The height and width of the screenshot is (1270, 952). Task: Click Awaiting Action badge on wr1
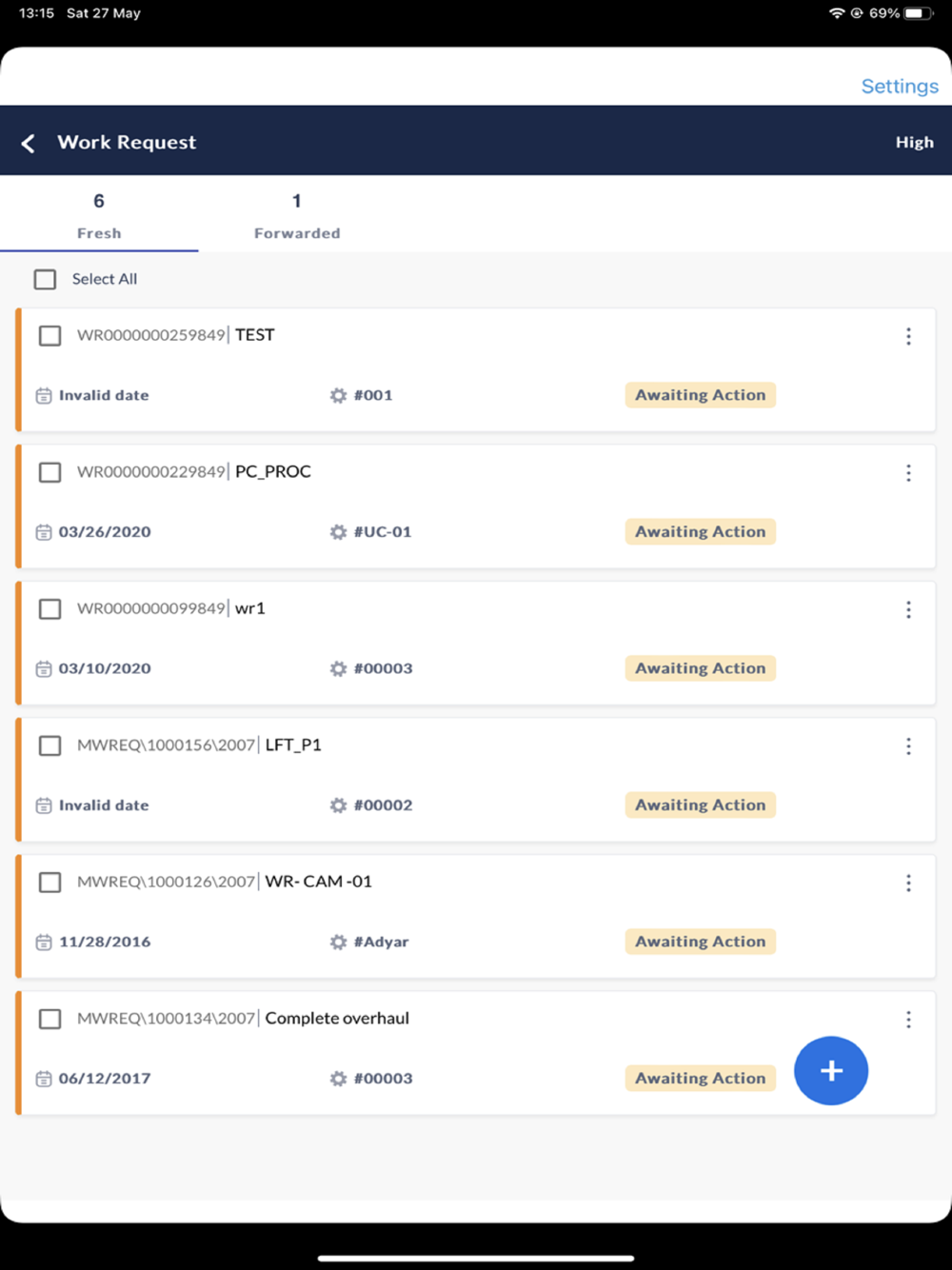pos(701,668)
